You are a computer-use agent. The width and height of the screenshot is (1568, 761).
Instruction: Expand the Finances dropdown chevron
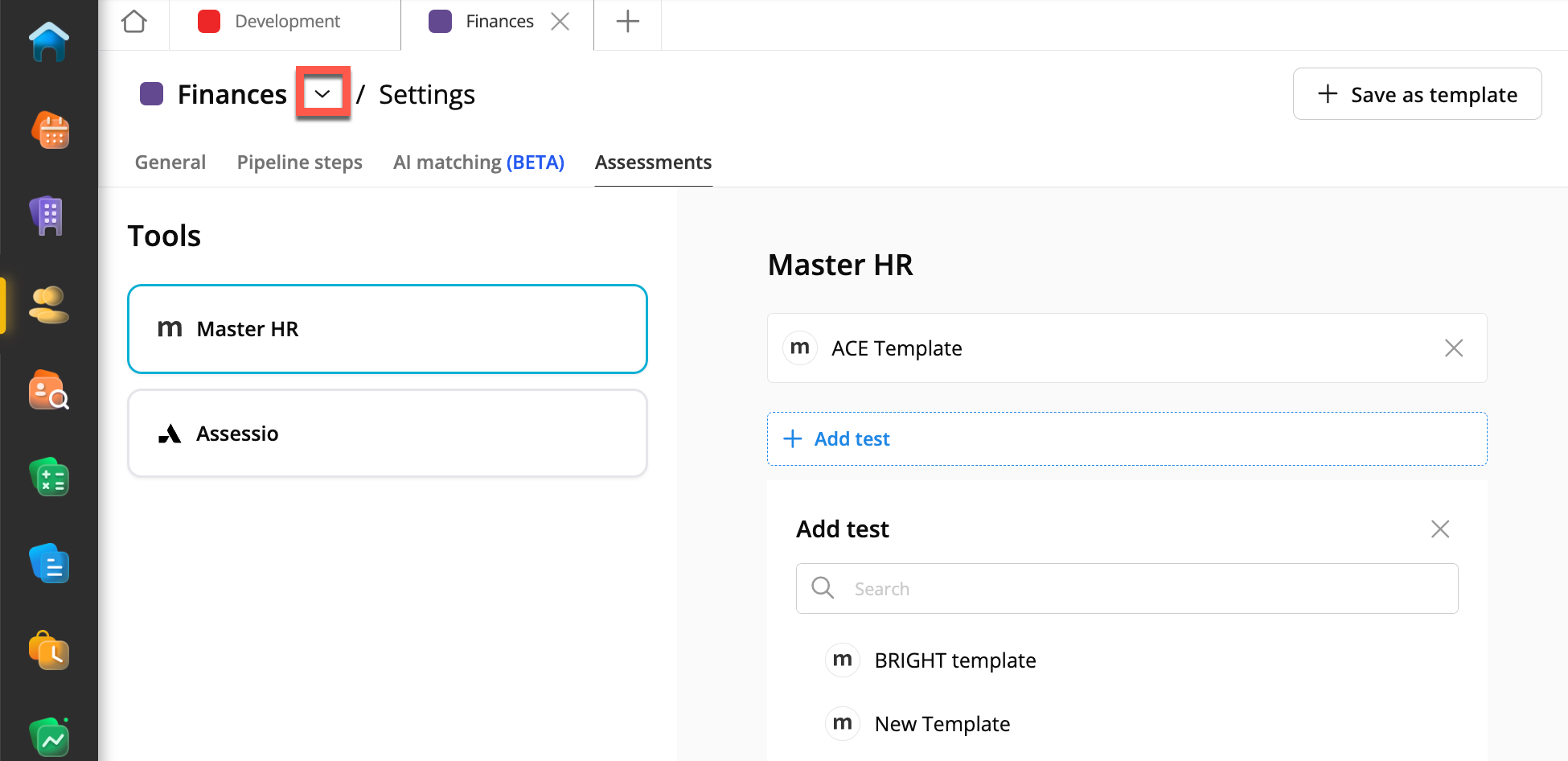(322, 94)
